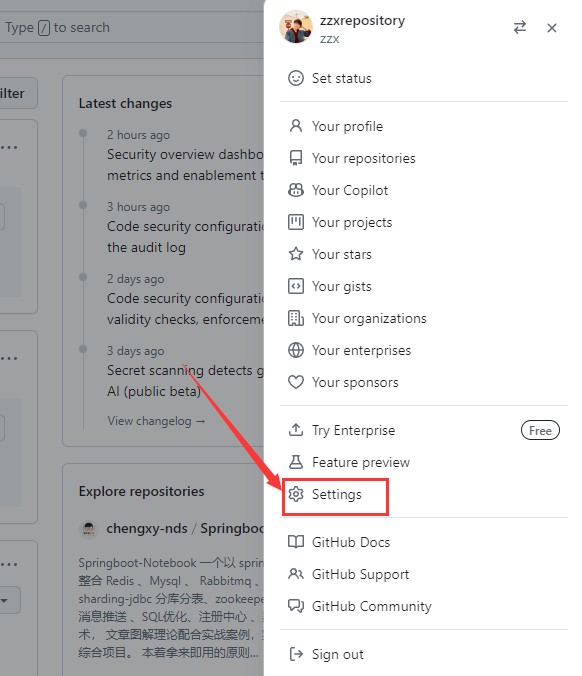Click the globe icon for Your enterprises
582x676 pixels.
pos(296,350)
